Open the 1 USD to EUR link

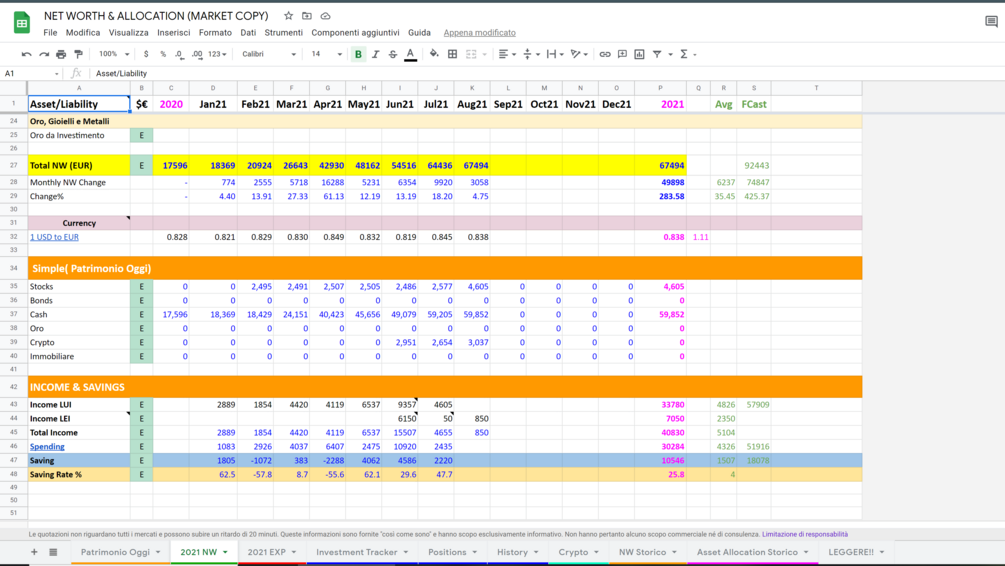click(54, 237)
